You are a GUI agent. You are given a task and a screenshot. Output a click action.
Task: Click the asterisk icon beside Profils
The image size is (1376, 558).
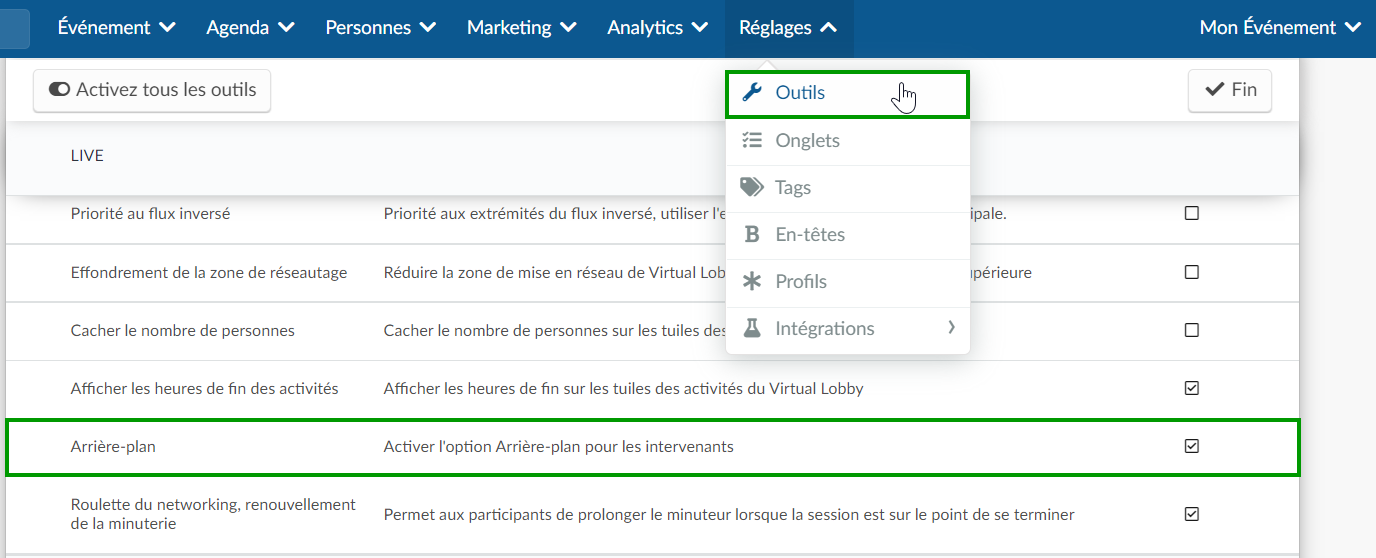coord(752,282)
